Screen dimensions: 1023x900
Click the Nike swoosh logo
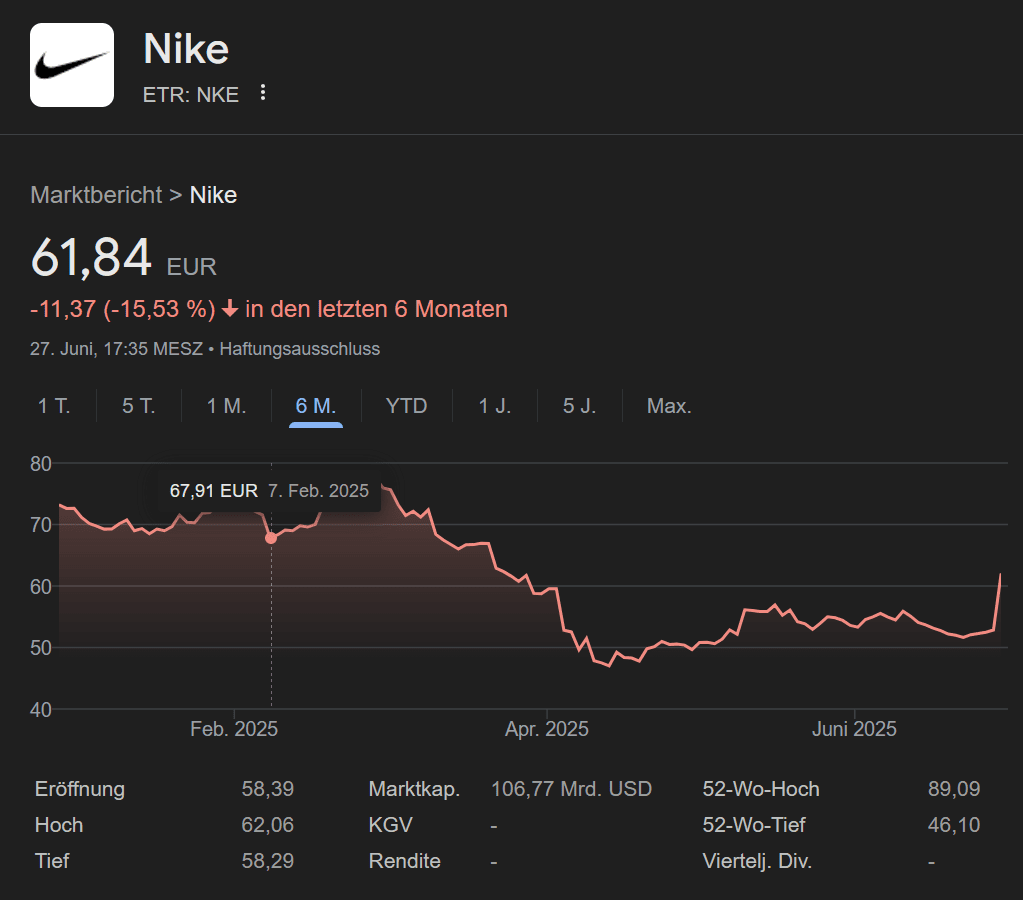(72, 65)
